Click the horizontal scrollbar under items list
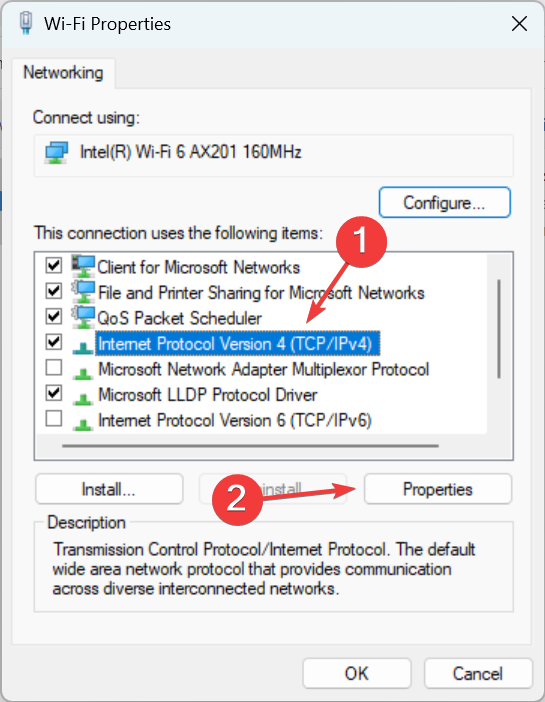 (250, 446)
